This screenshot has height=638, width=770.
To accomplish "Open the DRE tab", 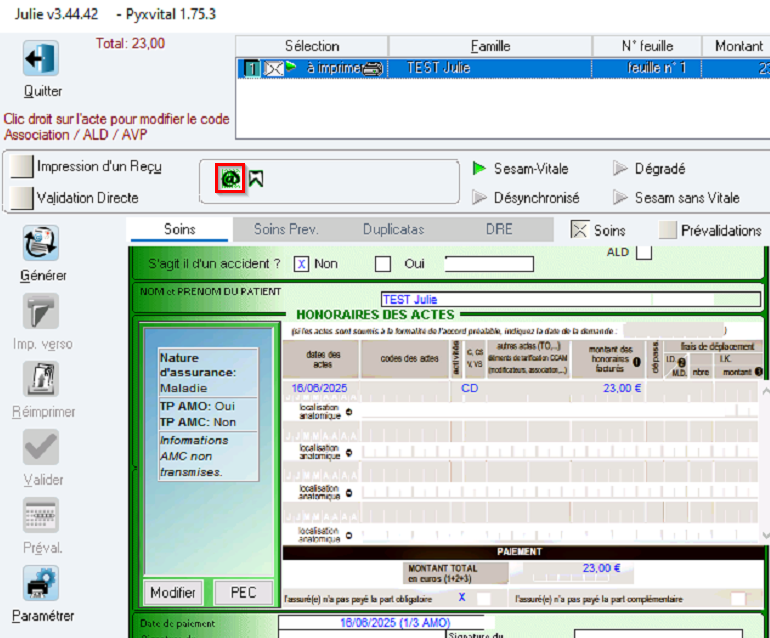I will [x=499, y=229].
